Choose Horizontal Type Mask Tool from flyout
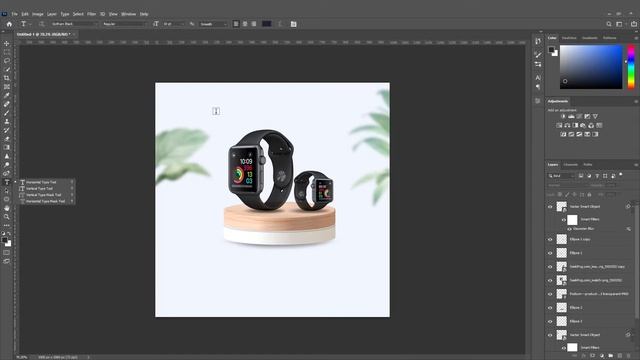 [46, 201]
